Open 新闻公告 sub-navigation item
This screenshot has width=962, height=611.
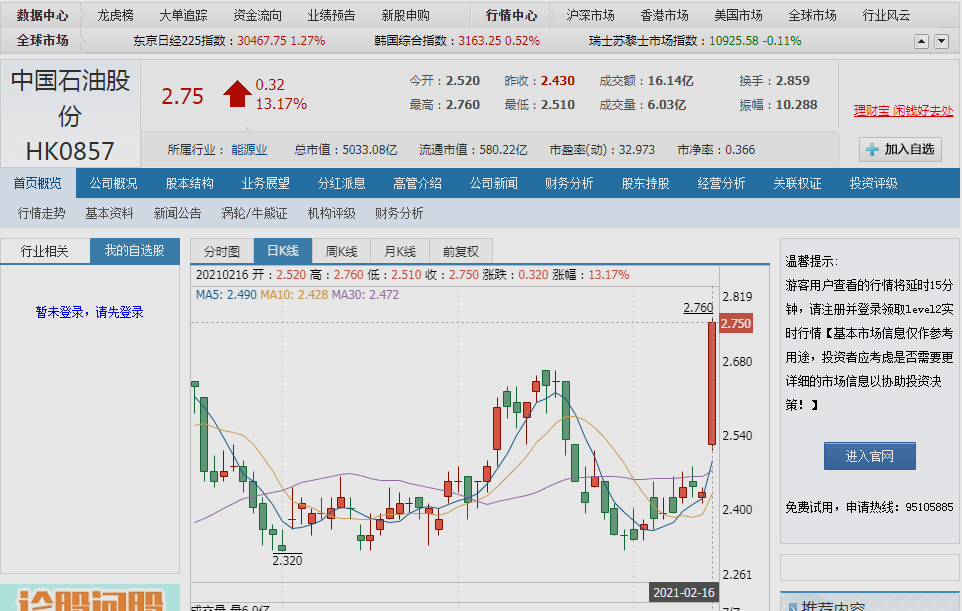pyautogui.click(x=177, y=213)
